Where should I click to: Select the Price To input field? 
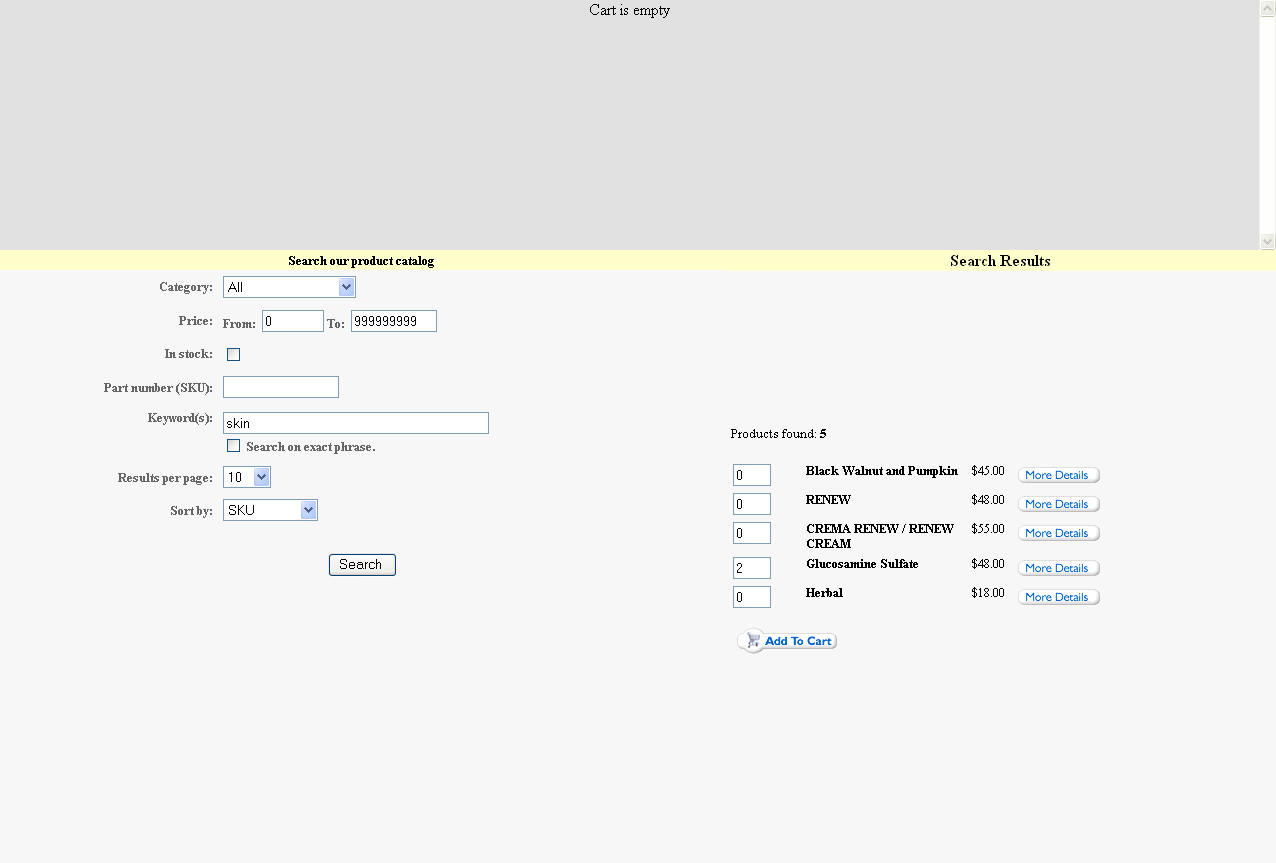pyautogui.click(x=393, y=321)
